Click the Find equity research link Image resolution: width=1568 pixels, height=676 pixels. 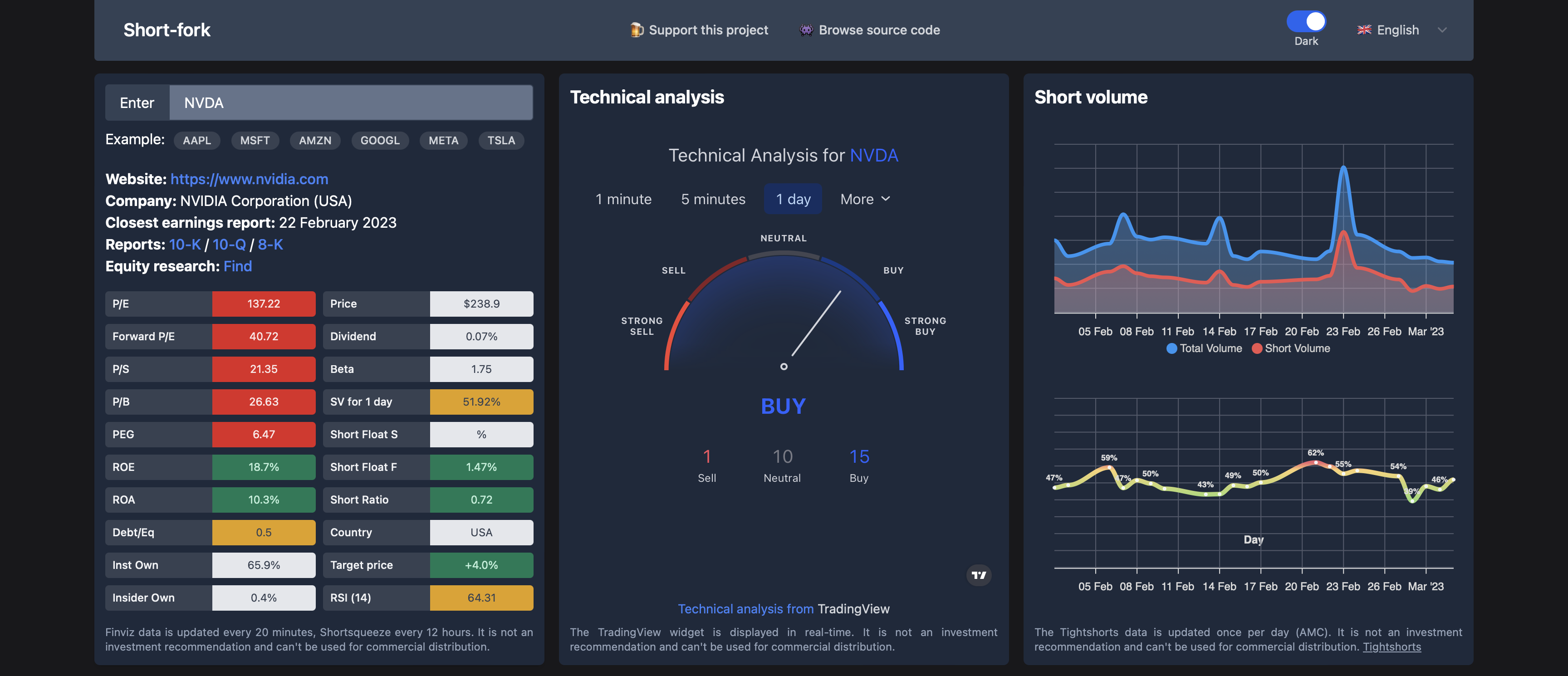tap(237, 266)
